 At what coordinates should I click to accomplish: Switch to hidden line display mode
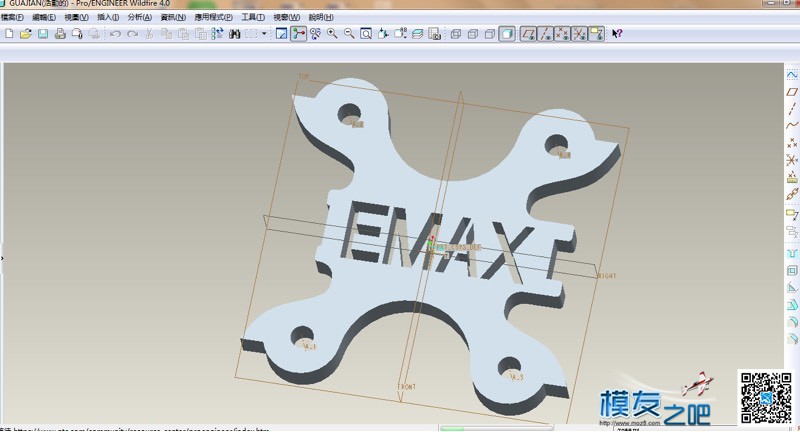[473, 34]
